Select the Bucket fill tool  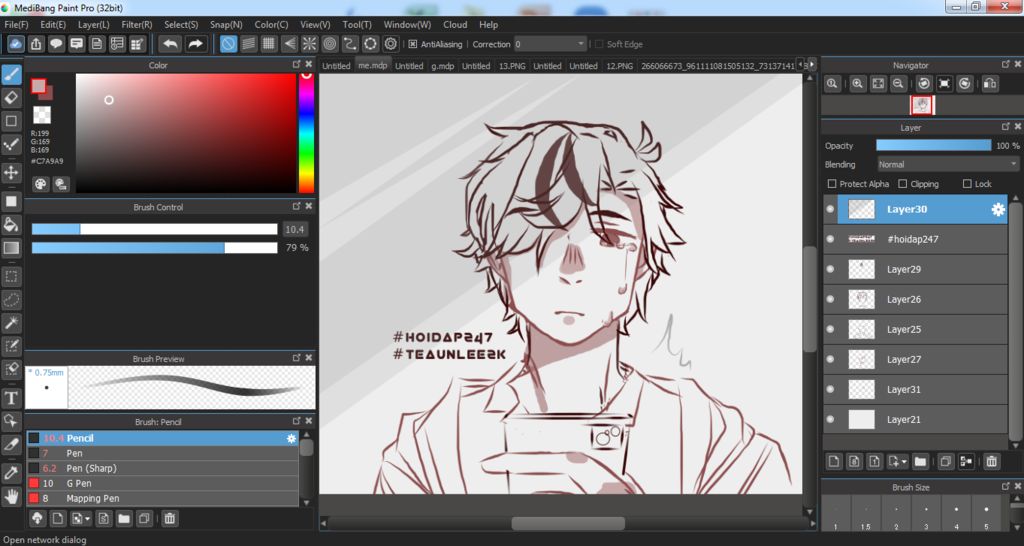click(x=11, y=225)
